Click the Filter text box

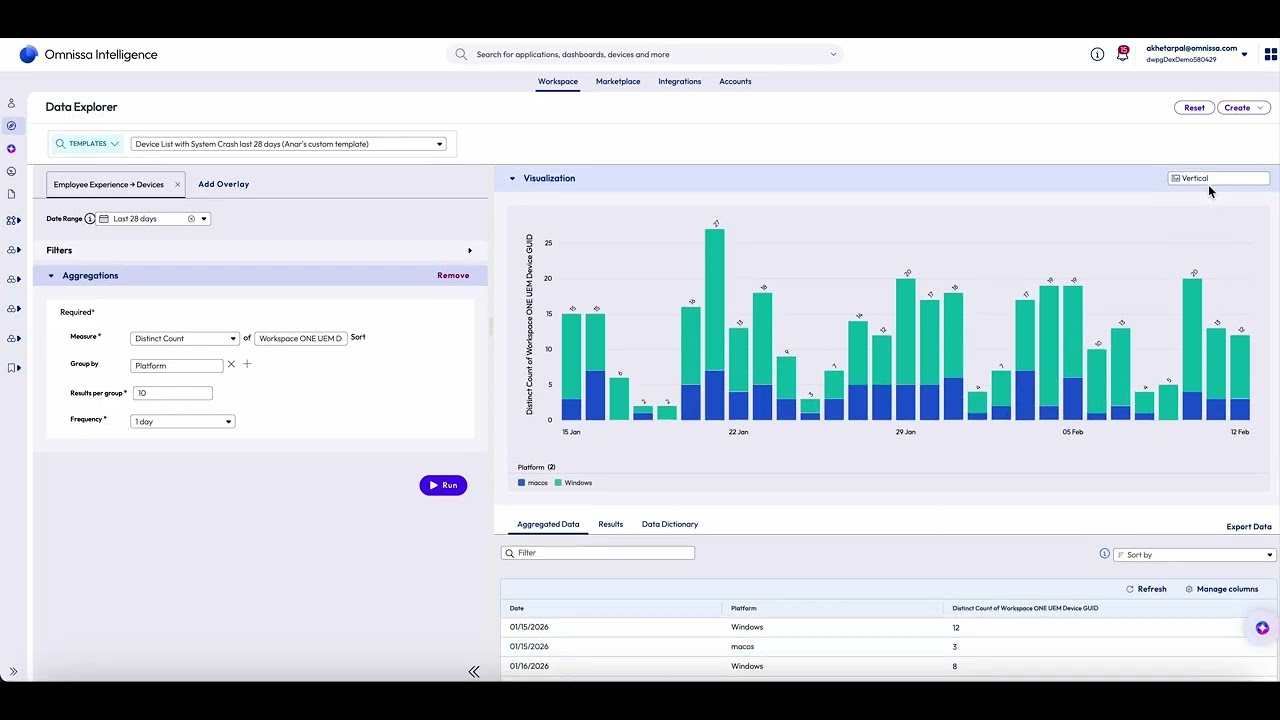pyautogui.click(x=598, y=553)
